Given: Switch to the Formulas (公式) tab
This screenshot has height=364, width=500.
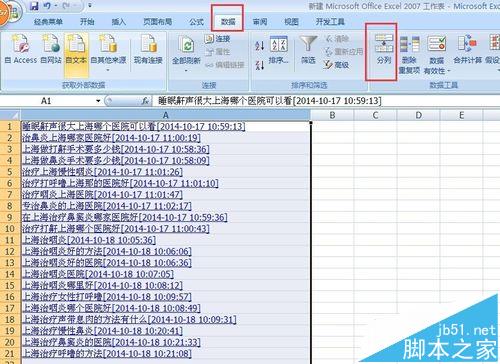Looking at the screenshot, I should point(196,22).
